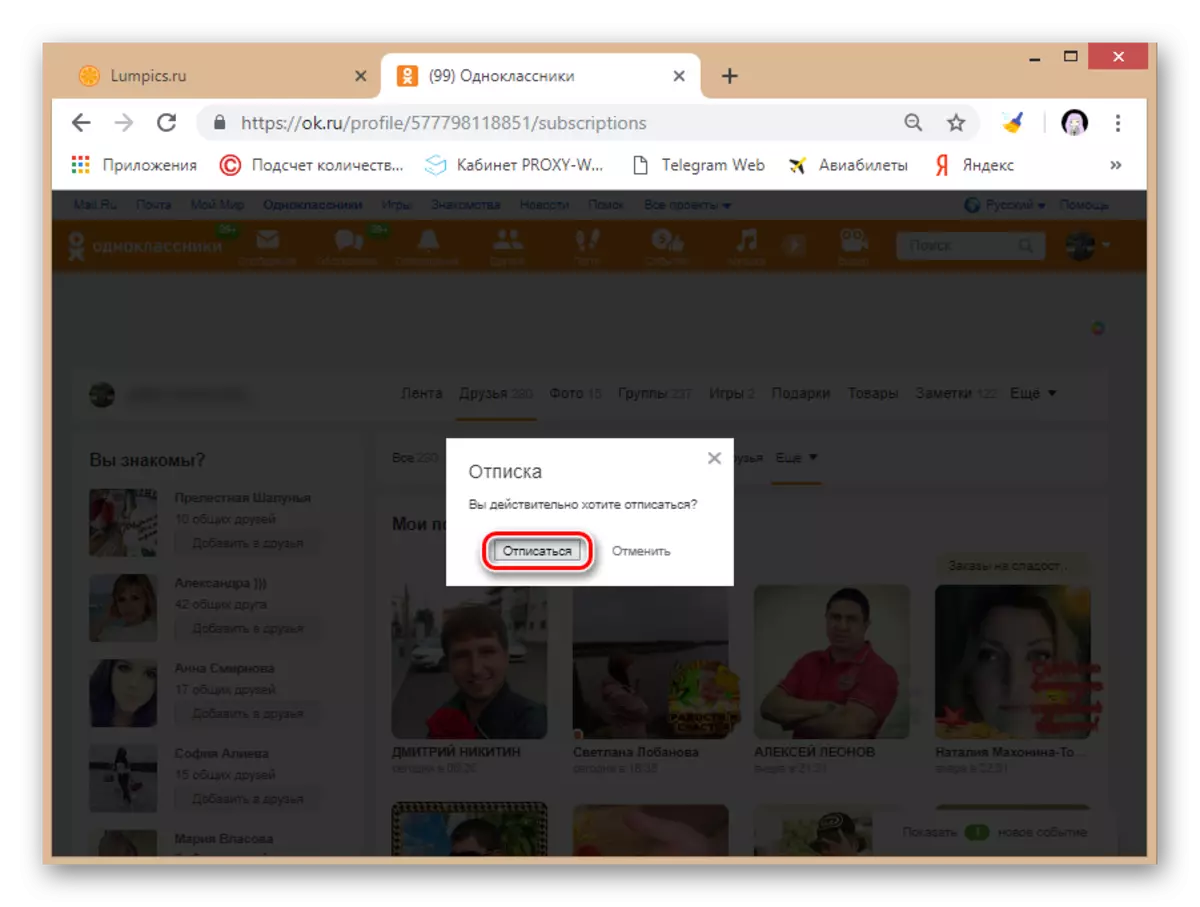Click Знакомства in the portal bar
This screenshot has height=907, width=1200.
(465, 204)
